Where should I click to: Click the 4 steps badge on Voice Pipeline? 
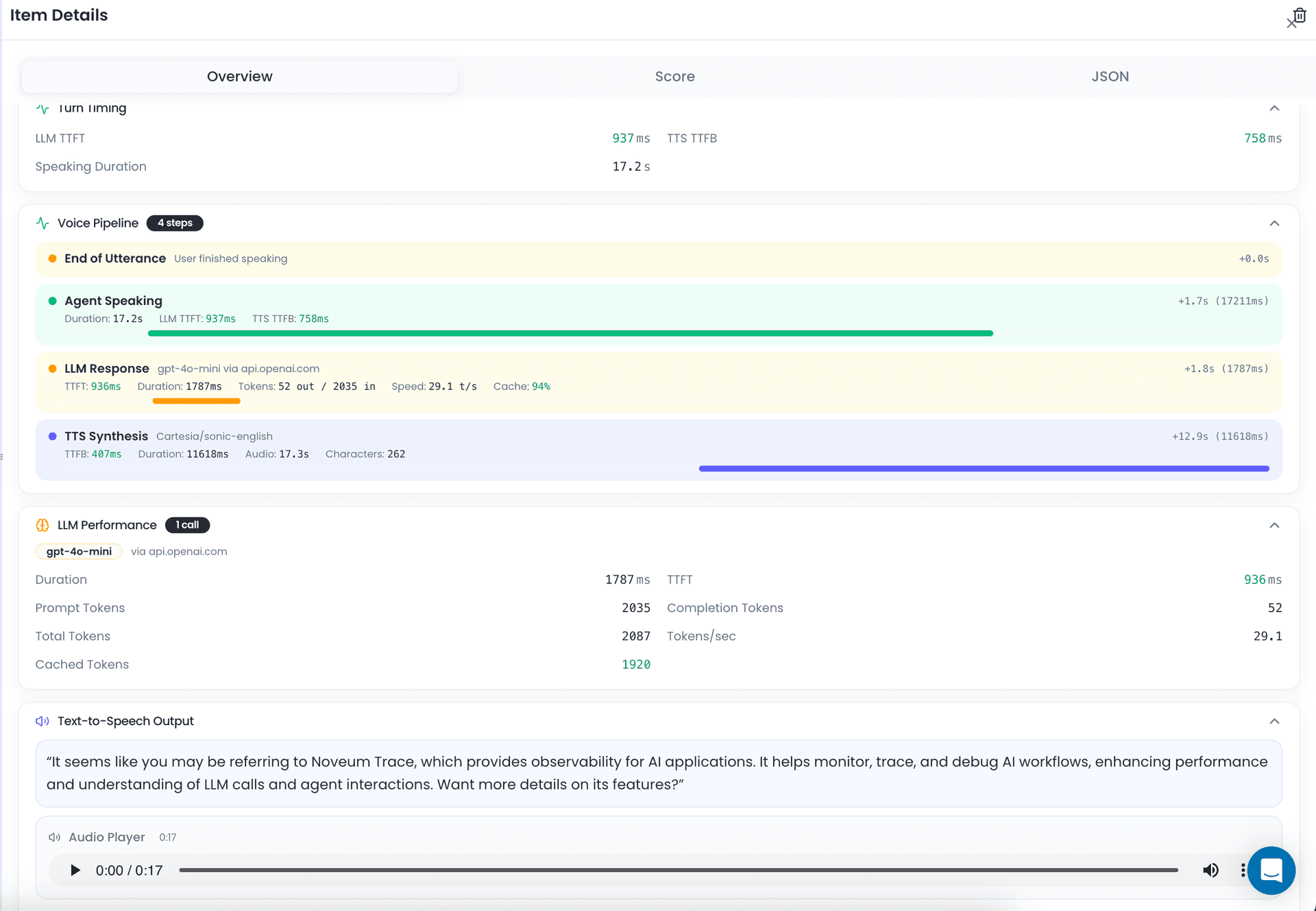pyautogui.click(x=175, y=223)
